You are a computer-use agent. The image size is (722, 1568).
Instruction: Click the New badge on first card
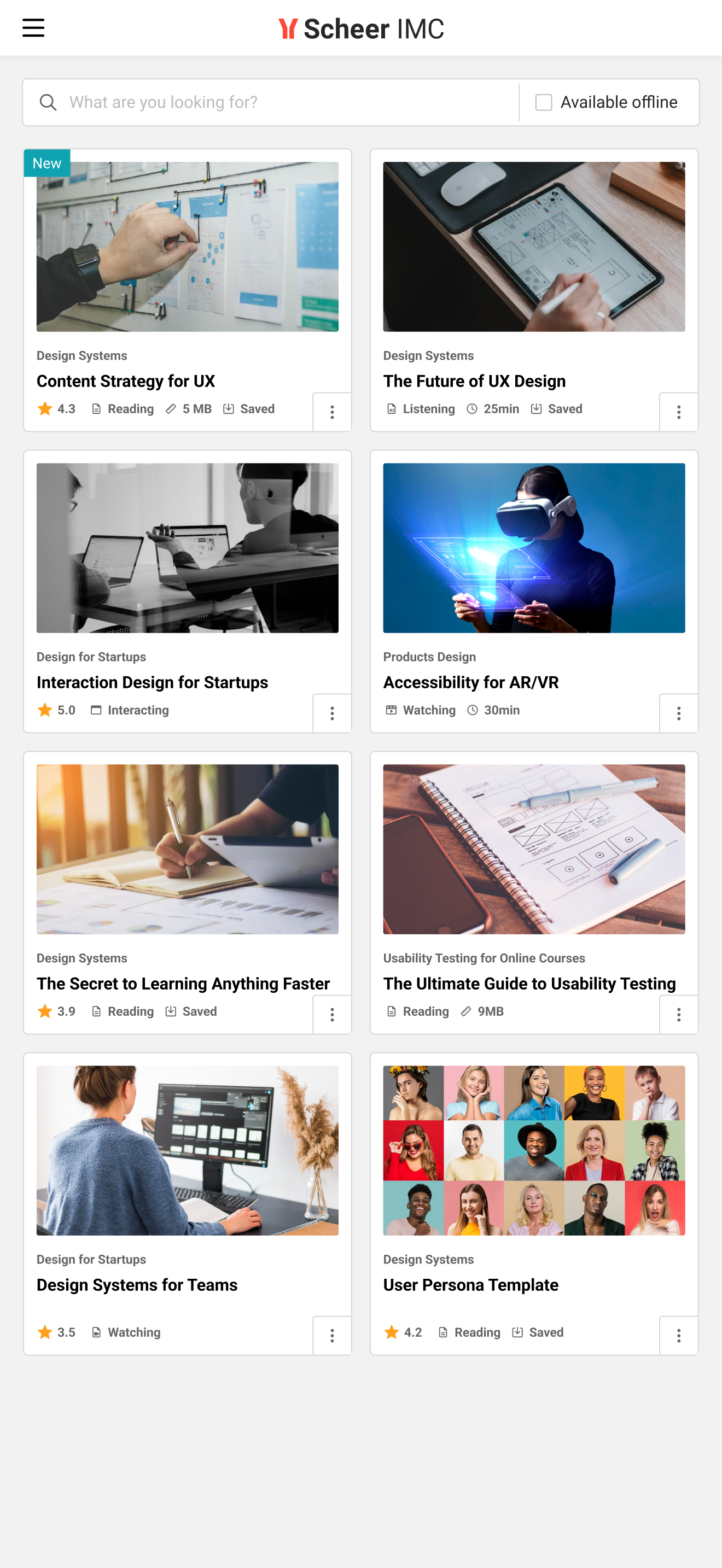coord(47,163)
